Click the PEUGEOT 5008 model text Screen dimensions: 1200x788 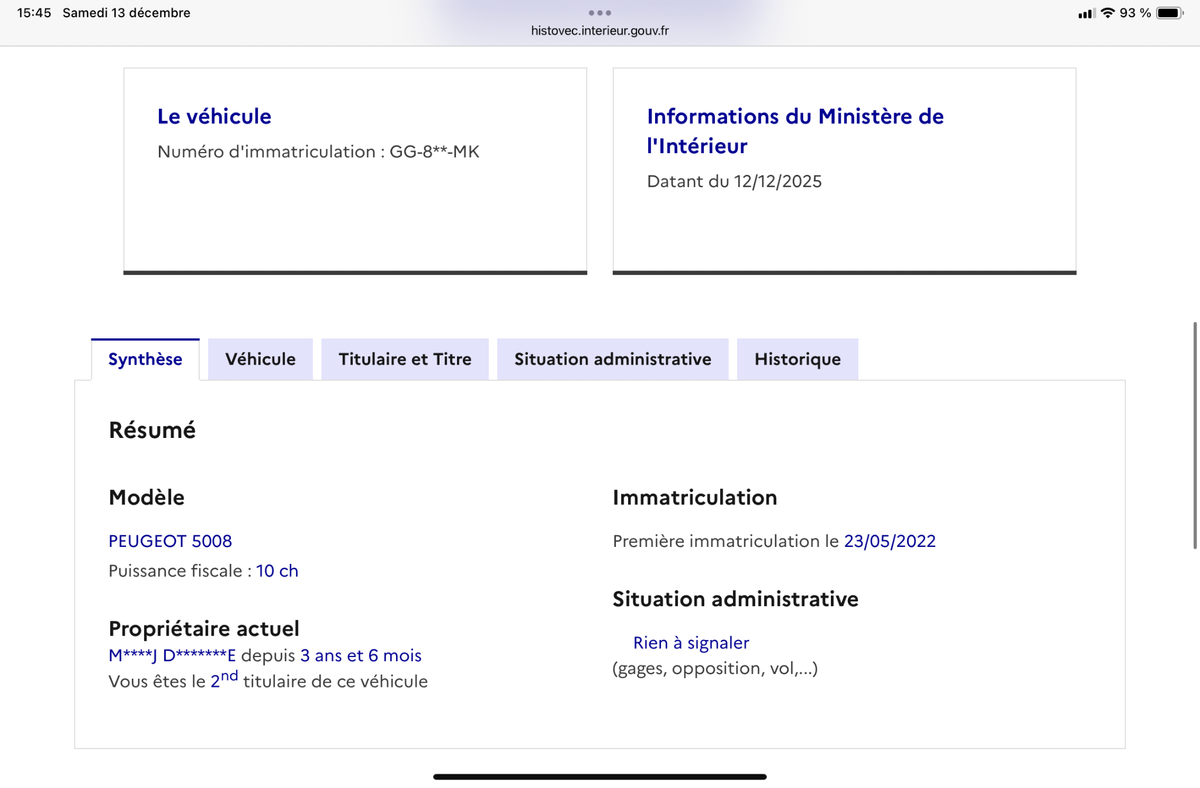tap(170, 541)
